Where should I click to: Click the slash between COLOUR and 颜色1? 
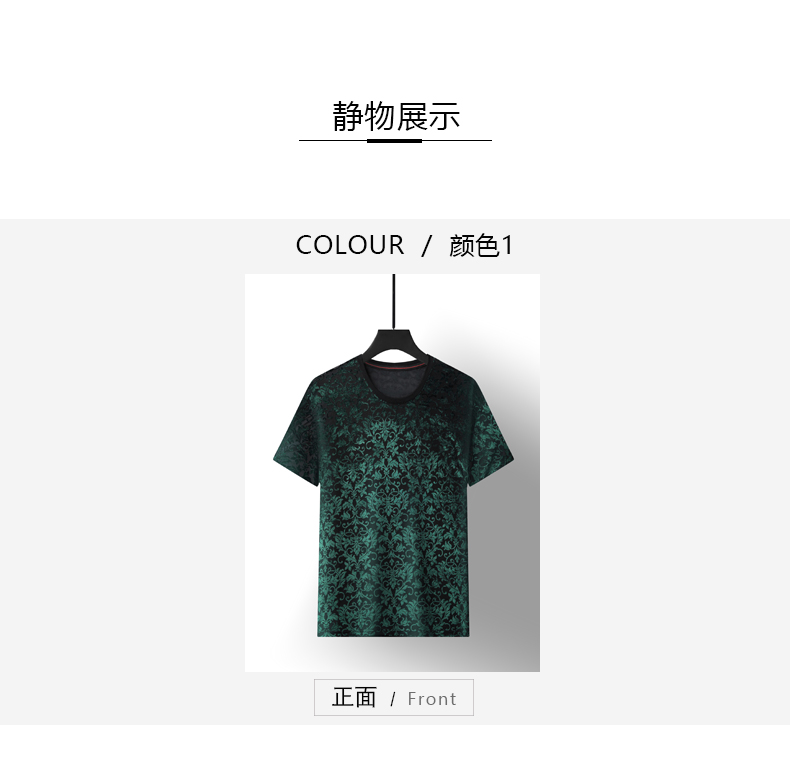coord(427,246)
